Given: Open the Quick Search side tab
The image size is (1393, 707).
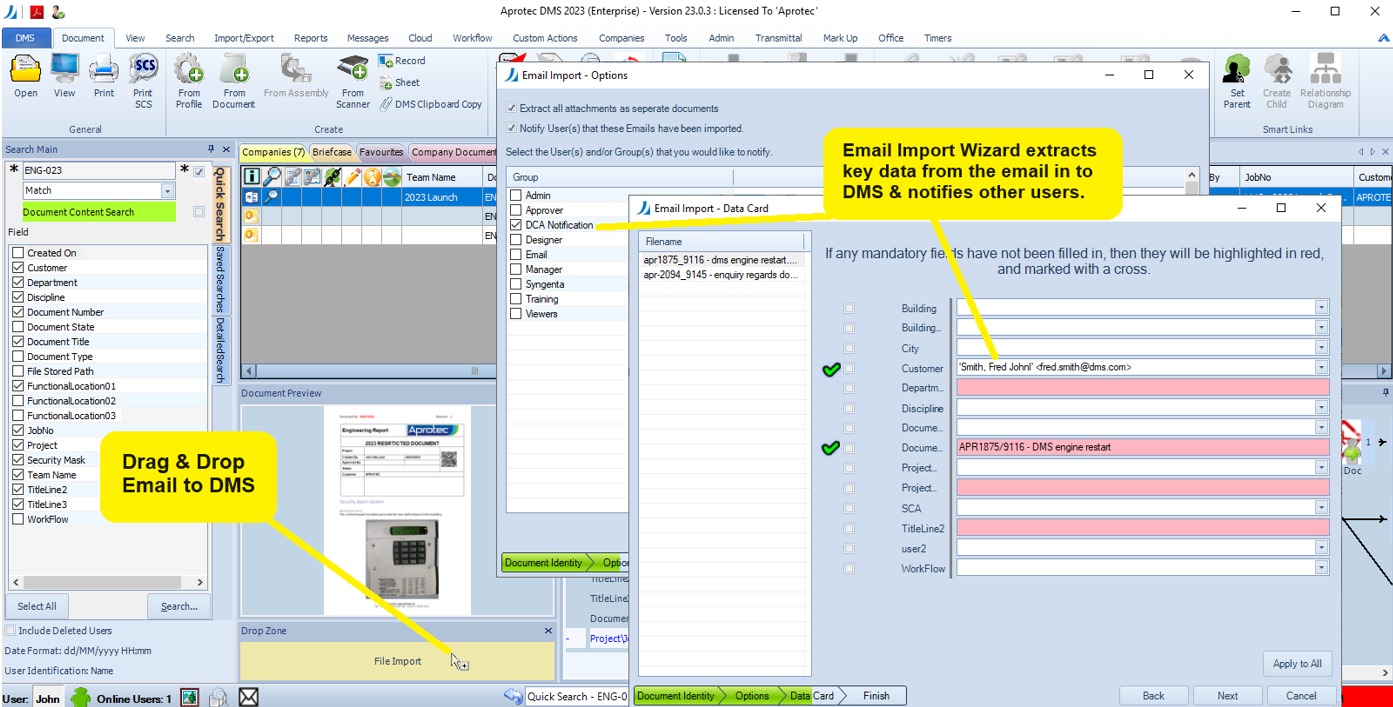Looking at the screenshot, I should tap(221, 204).
